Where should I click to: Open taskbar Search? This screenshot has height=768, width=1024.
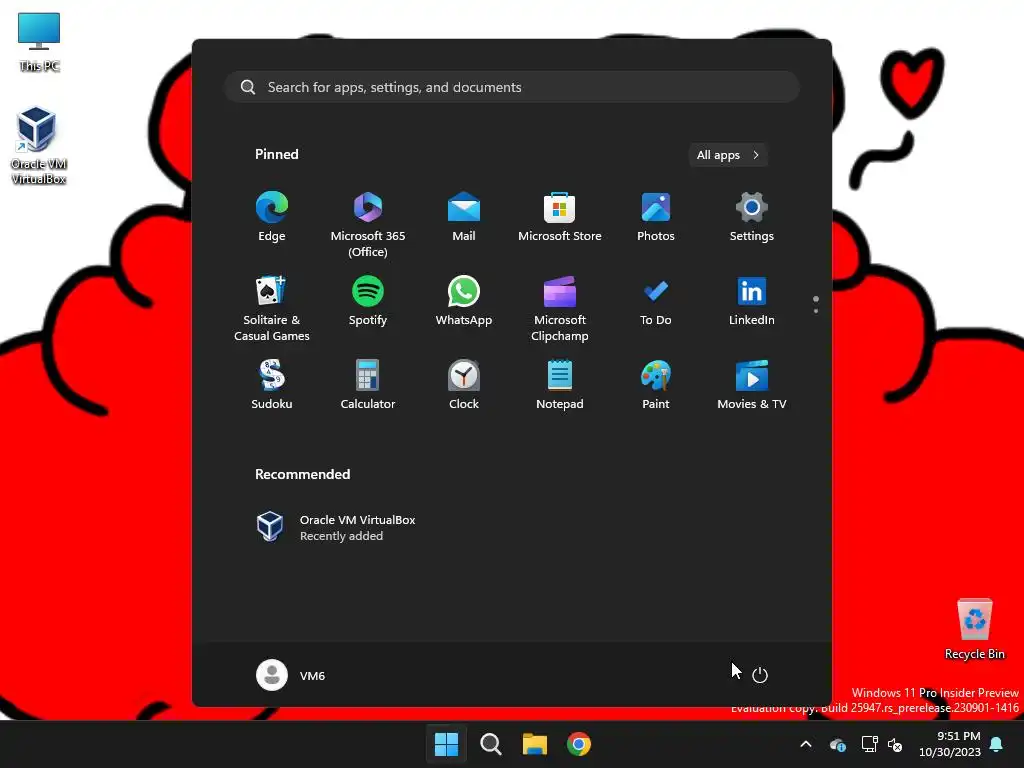490,744
